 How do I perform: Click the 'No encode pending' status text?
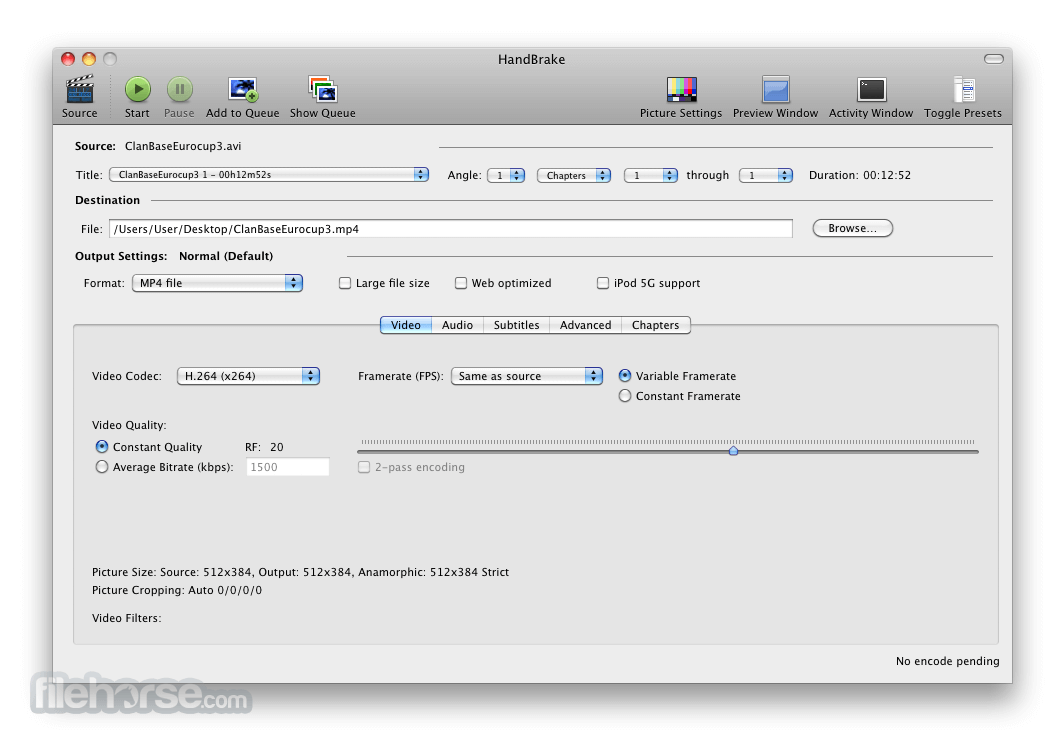point(948,661)
